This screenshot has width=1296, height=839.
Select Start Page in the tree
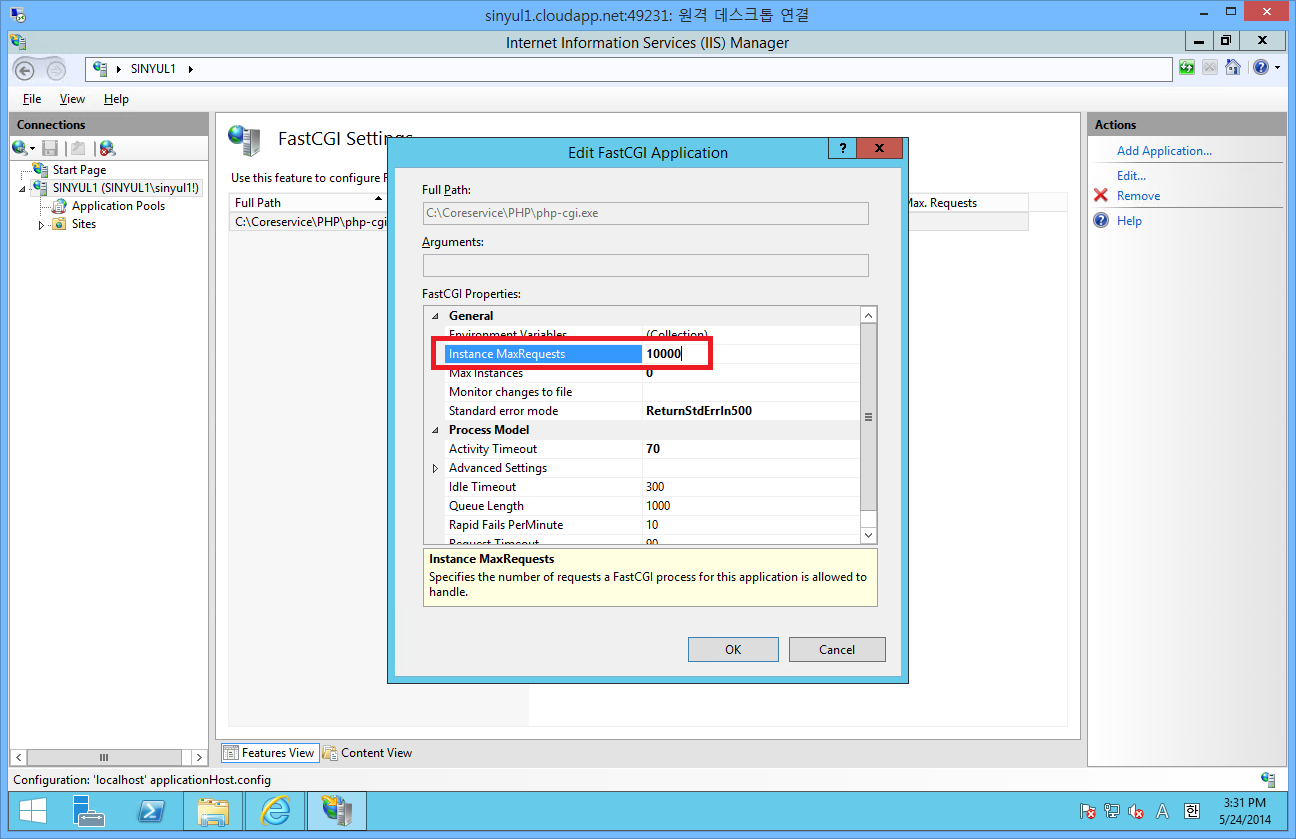pyautogui.click(x=79, y=170)
